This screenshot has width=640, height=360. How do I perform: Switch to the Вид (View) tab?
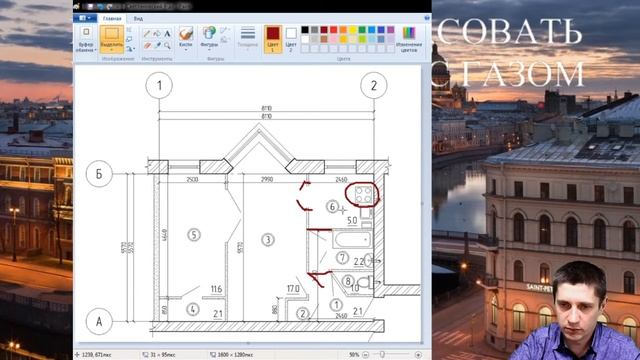[138, 19]
